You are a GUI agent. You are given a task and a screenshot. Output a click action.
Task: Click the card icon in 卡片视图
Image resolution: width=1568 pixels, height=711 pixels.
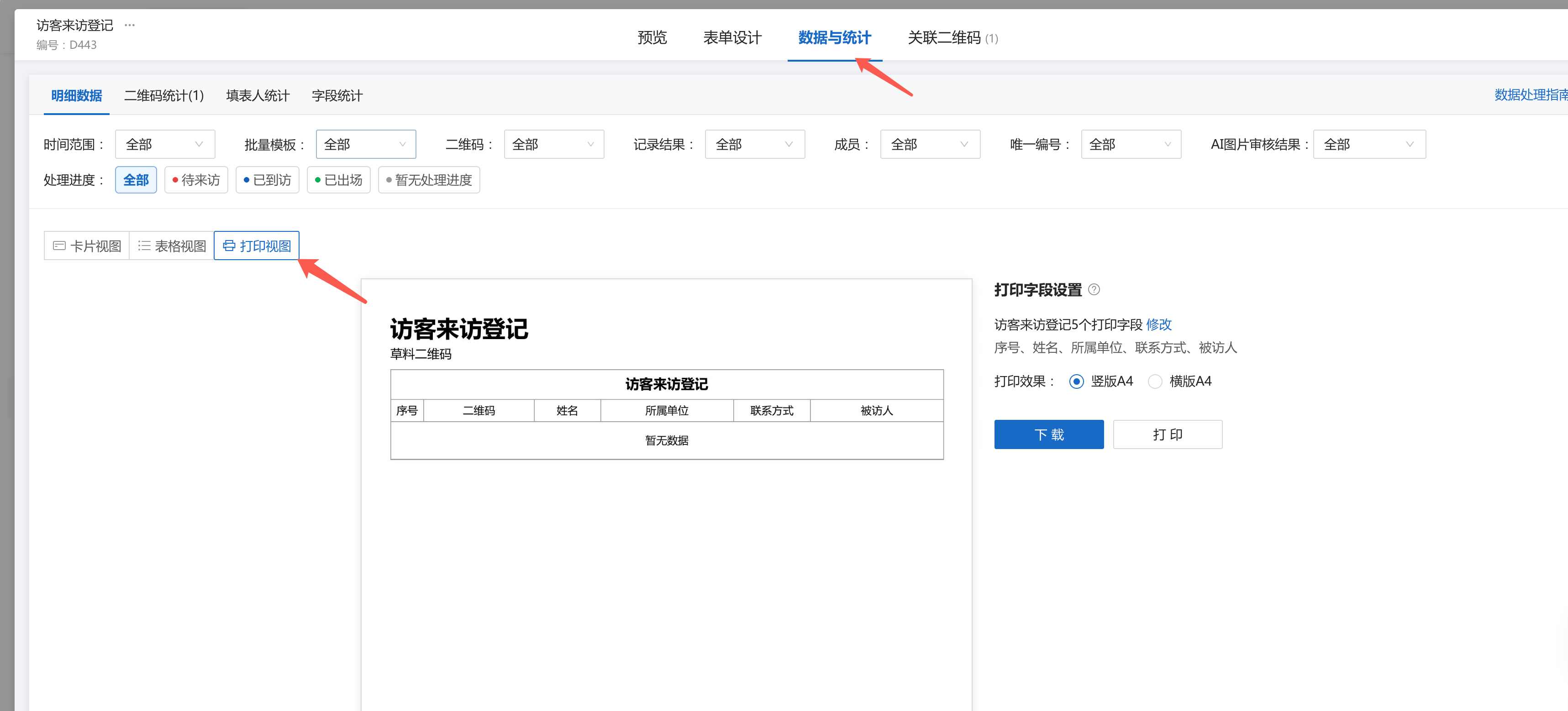tap(59, 246)
